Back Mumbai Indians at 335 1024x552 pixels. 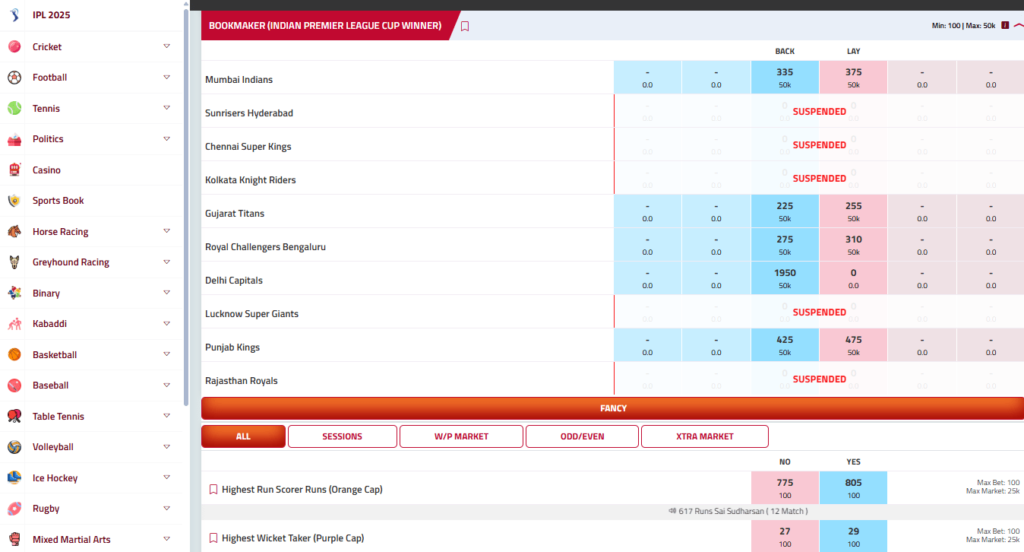[784, 78]
